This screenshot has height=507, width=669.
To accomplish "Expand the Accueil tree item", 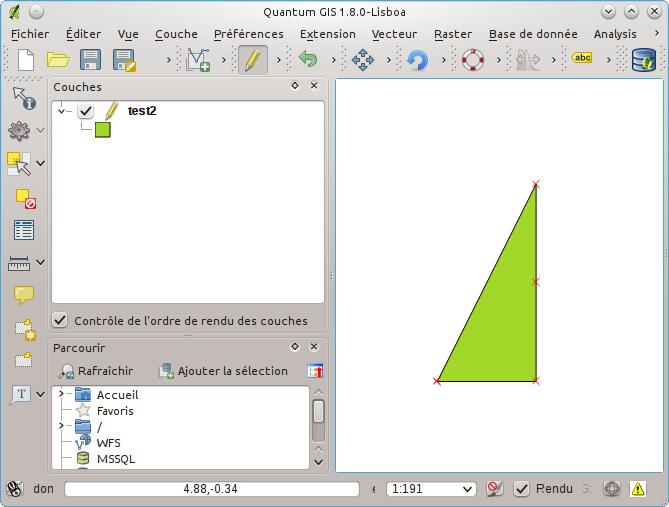I will point(61,395).
